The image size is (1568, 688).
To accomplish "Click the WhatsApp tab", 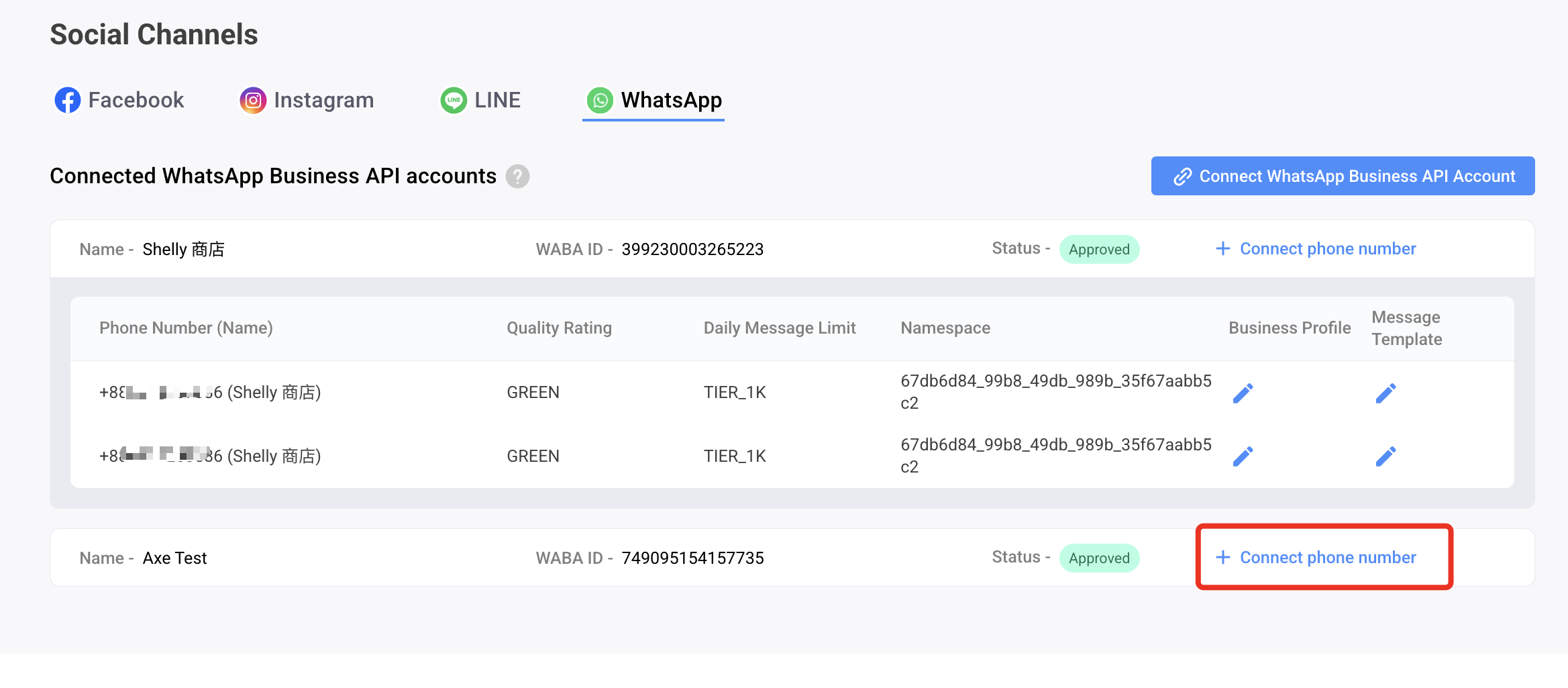I will 654,101.
